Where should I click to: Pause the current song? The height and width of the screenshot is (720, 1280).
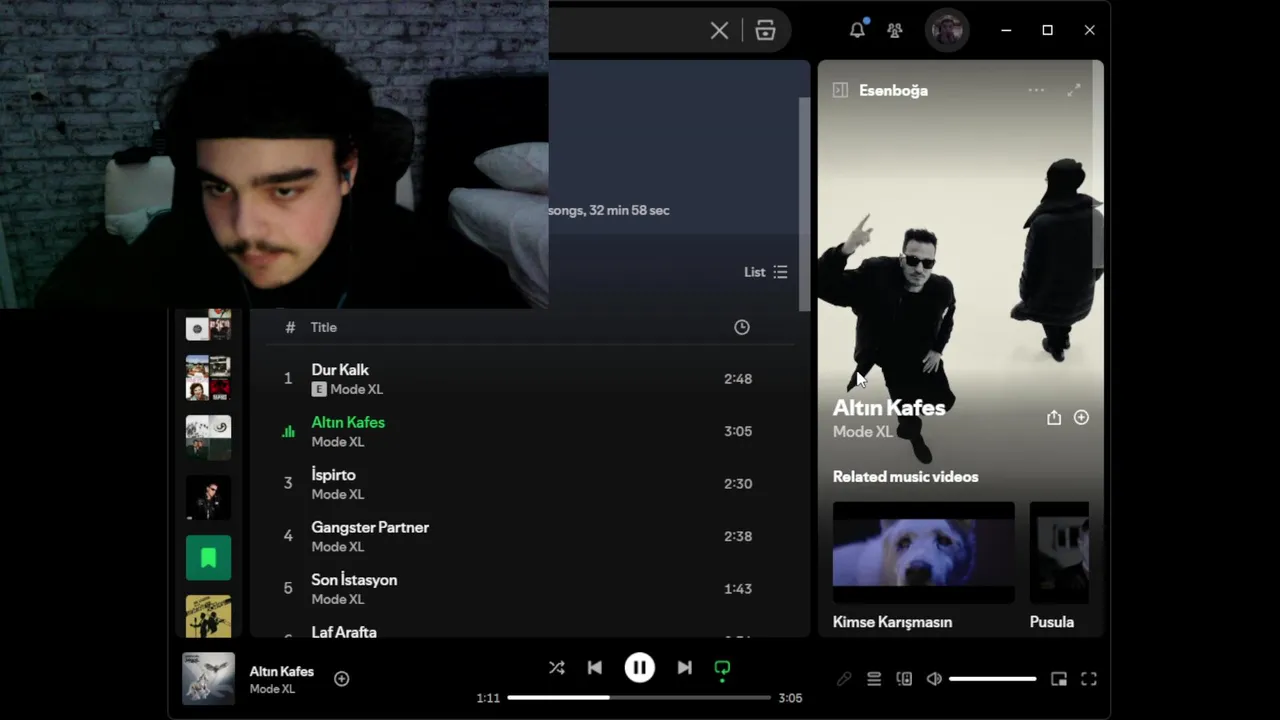coord(640,668)
